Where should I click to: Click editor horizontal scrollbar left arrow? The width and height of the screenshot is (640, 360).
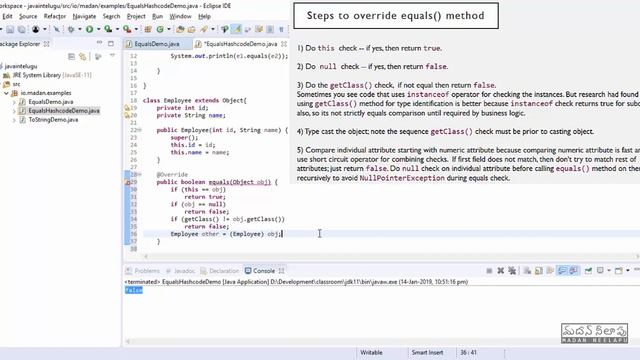click(x=146, y=256)
